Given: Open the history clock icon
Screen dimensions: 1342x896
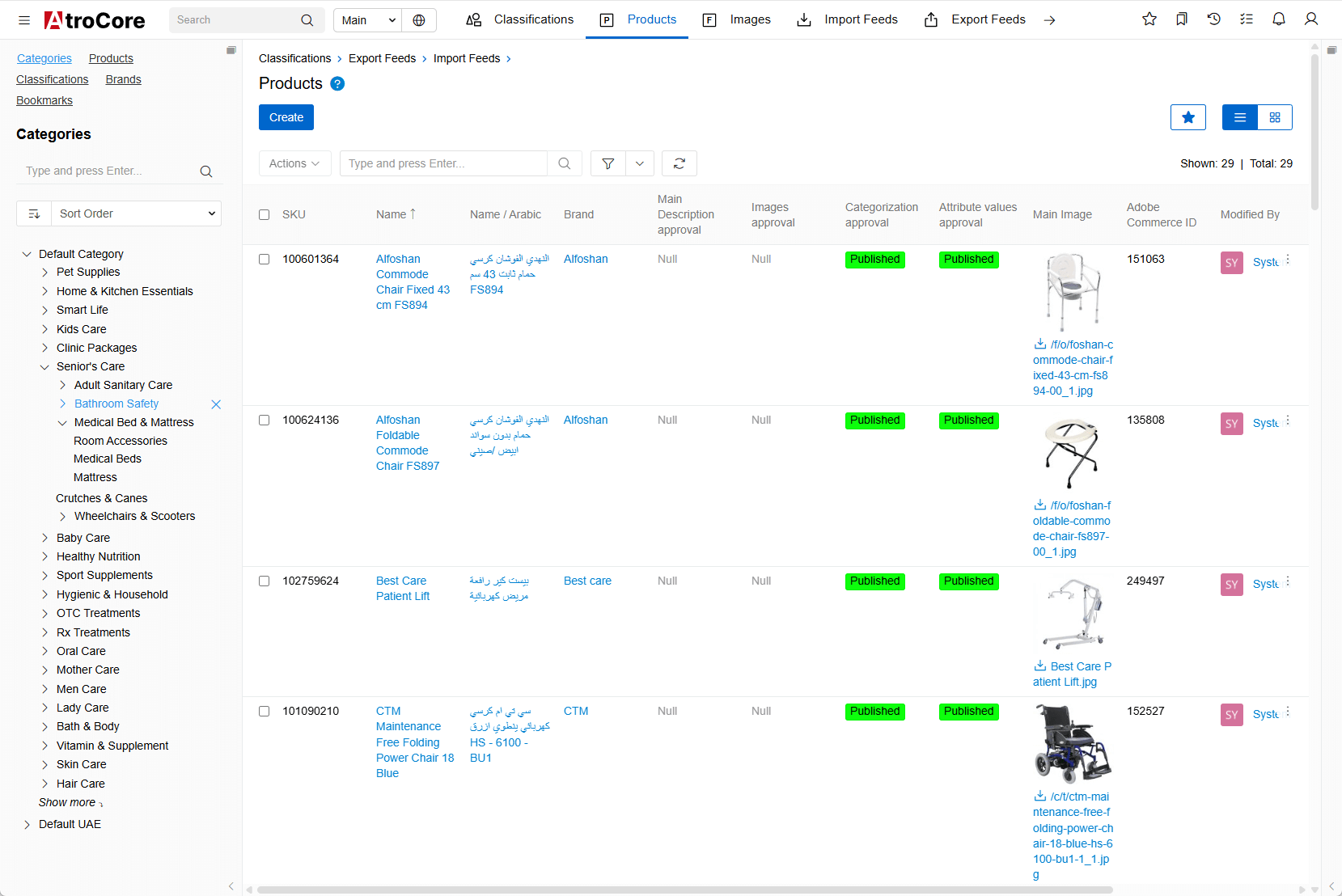Looking at the screenshot, I should point(1213,19).
